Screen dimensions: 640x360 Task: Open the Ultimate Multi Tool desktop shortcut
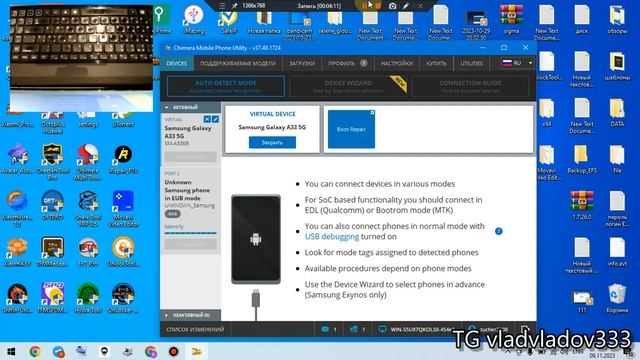point(88,159)
